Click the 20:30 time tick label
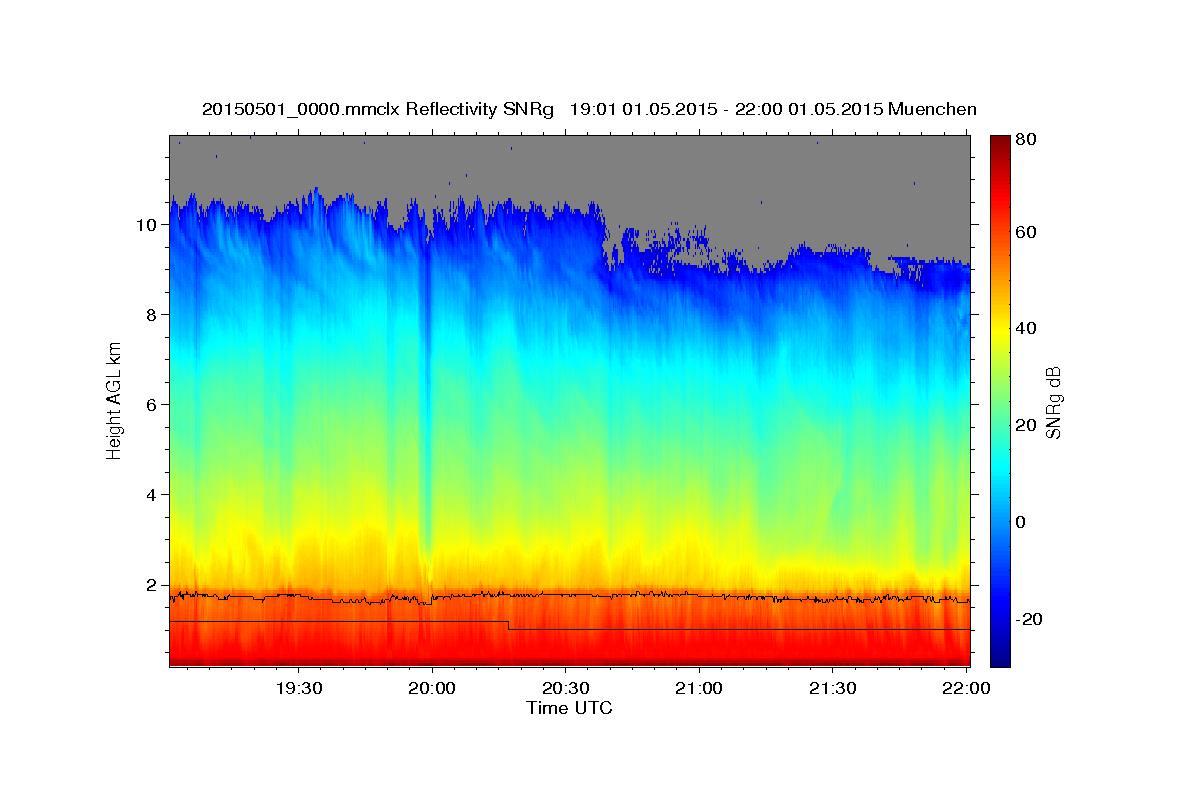The height and width of the screenshot is (800, 1200). point(565,688)
